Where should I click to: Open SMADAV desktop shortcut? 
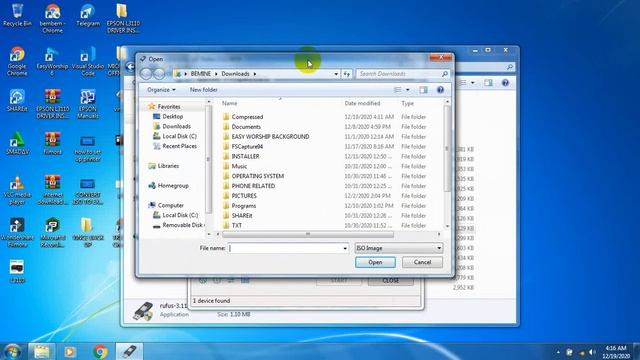click(17, 143)
